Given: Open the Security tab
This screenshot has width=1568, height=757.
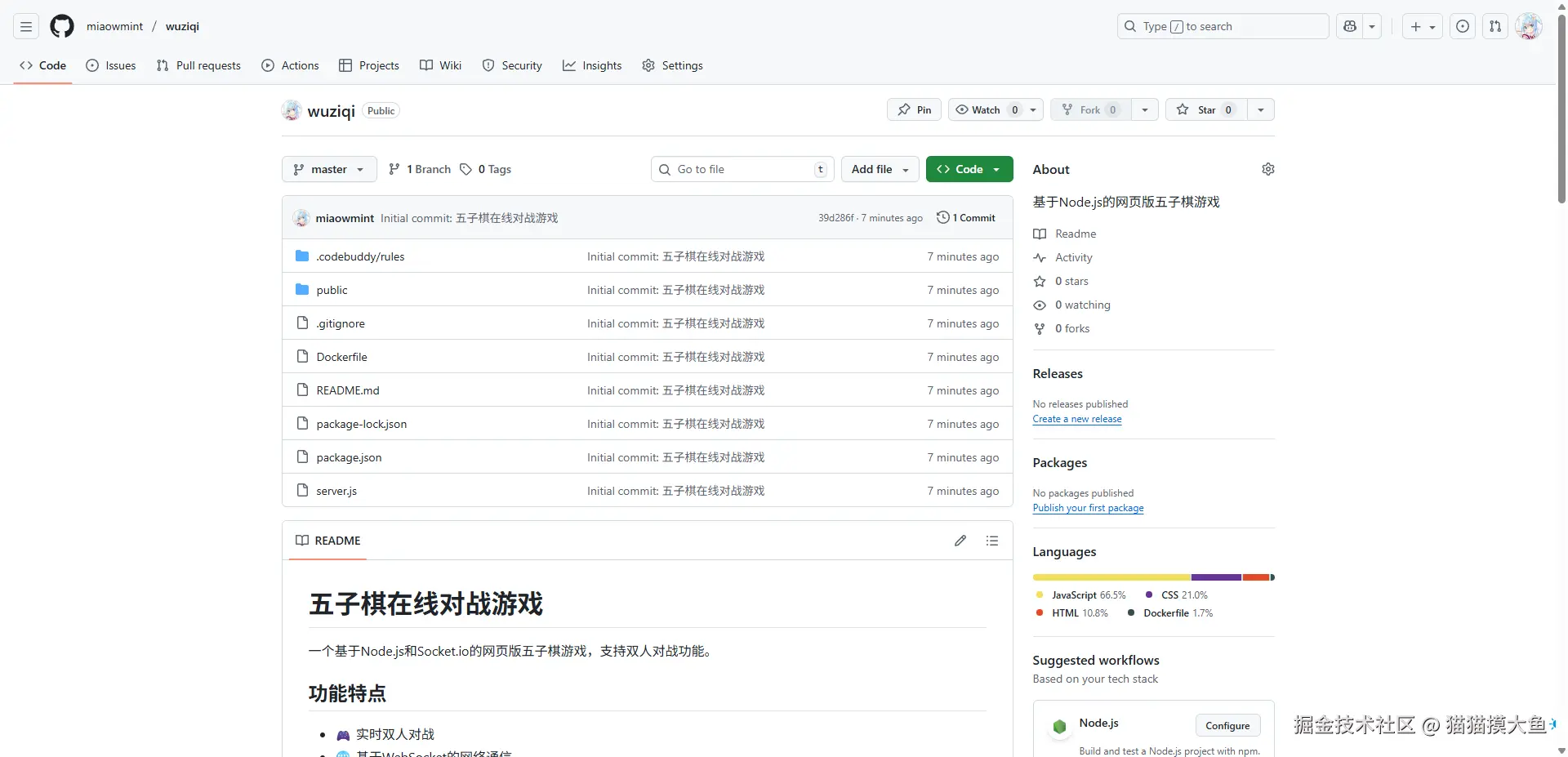Looking at the screenshot, I should point(512,65).
